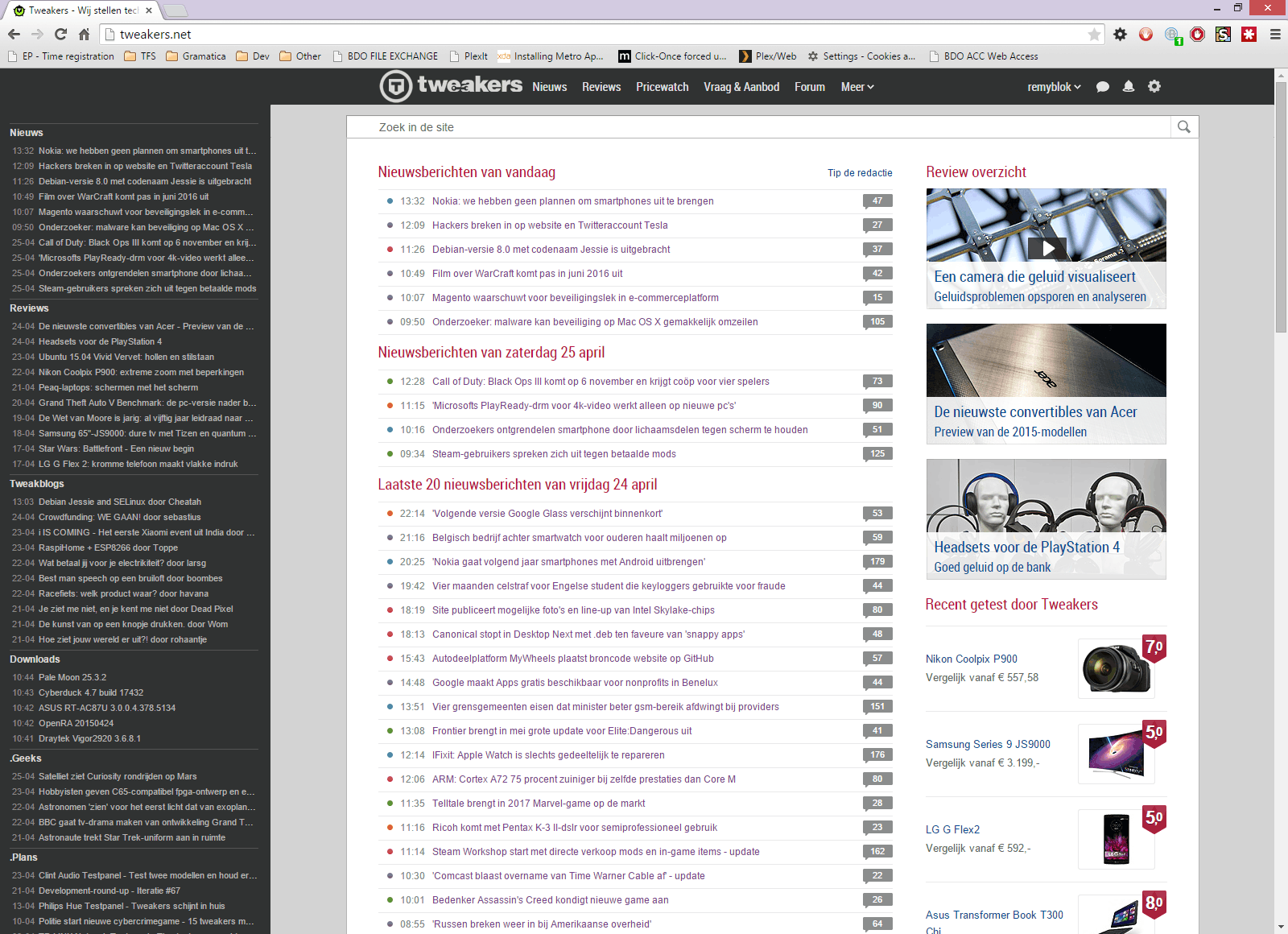Open article about Hackers breaking into Tesla website
This screenshot has width=1288, height=934.
point(550,225)
